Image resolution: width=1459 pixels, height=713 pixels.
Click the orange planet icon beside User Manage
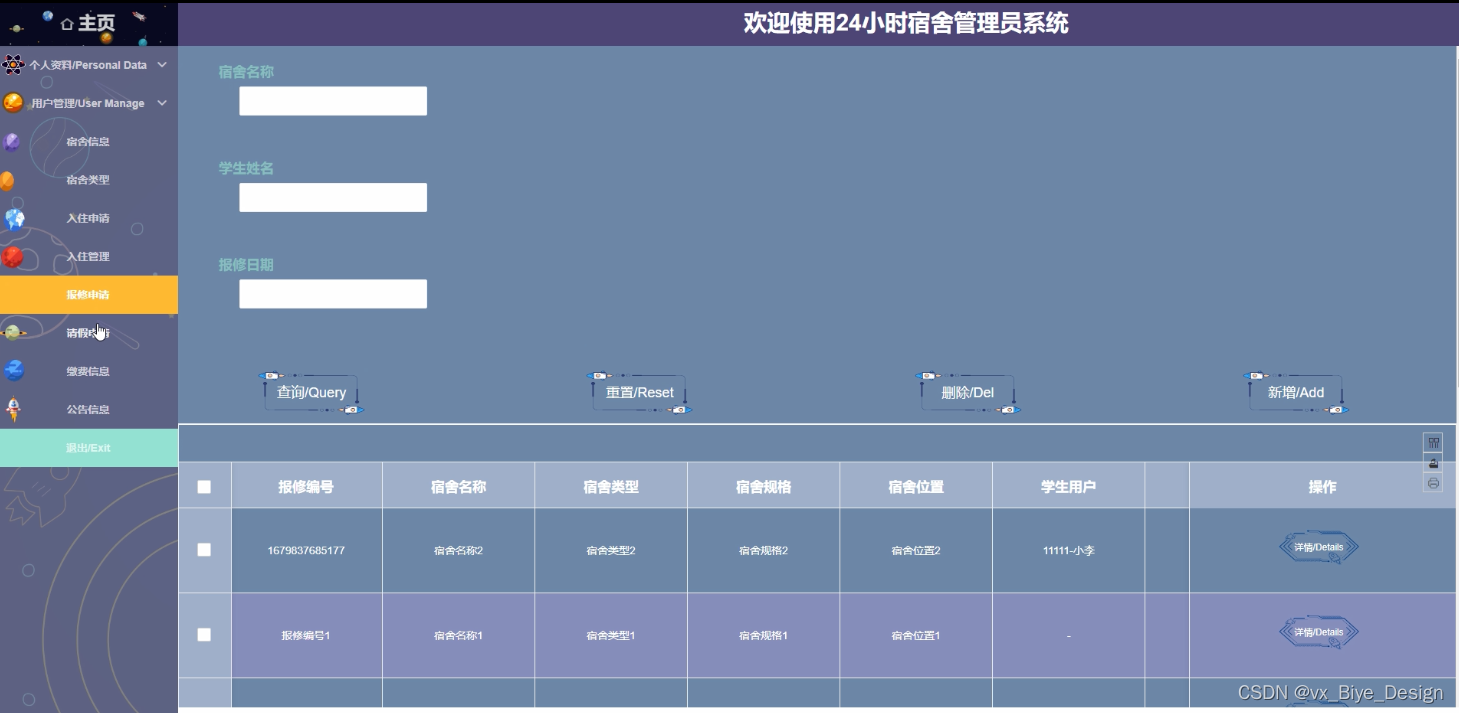[12, 103]
